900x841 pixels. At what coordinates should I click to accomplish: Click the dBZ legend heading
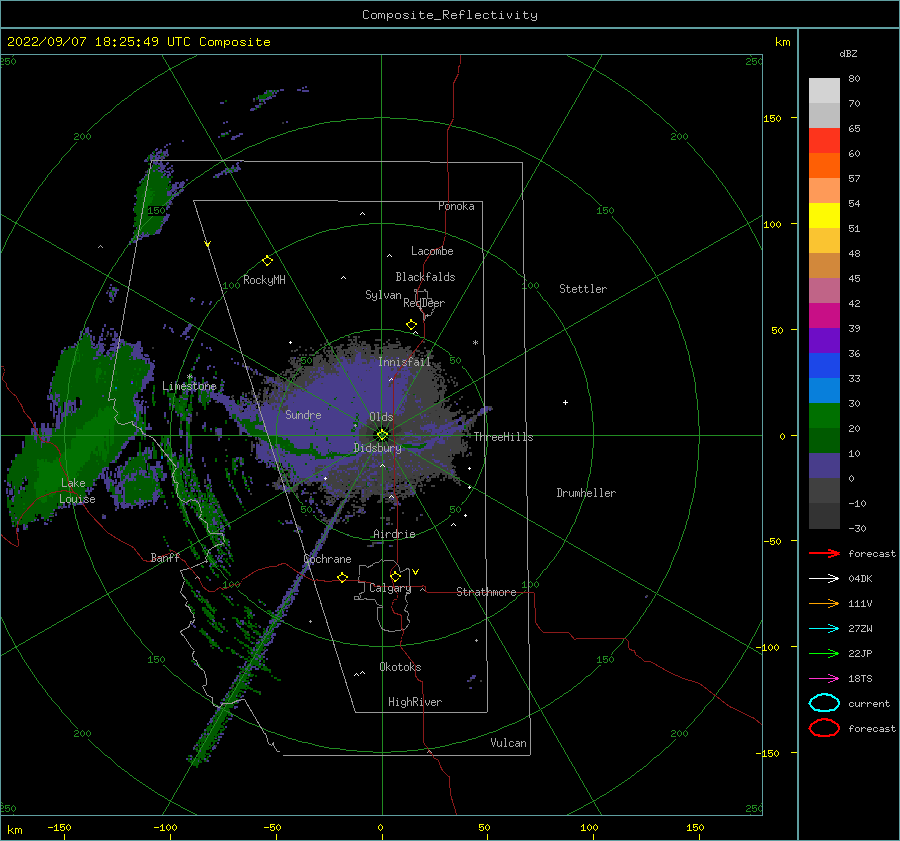click(x=848, y=53)
